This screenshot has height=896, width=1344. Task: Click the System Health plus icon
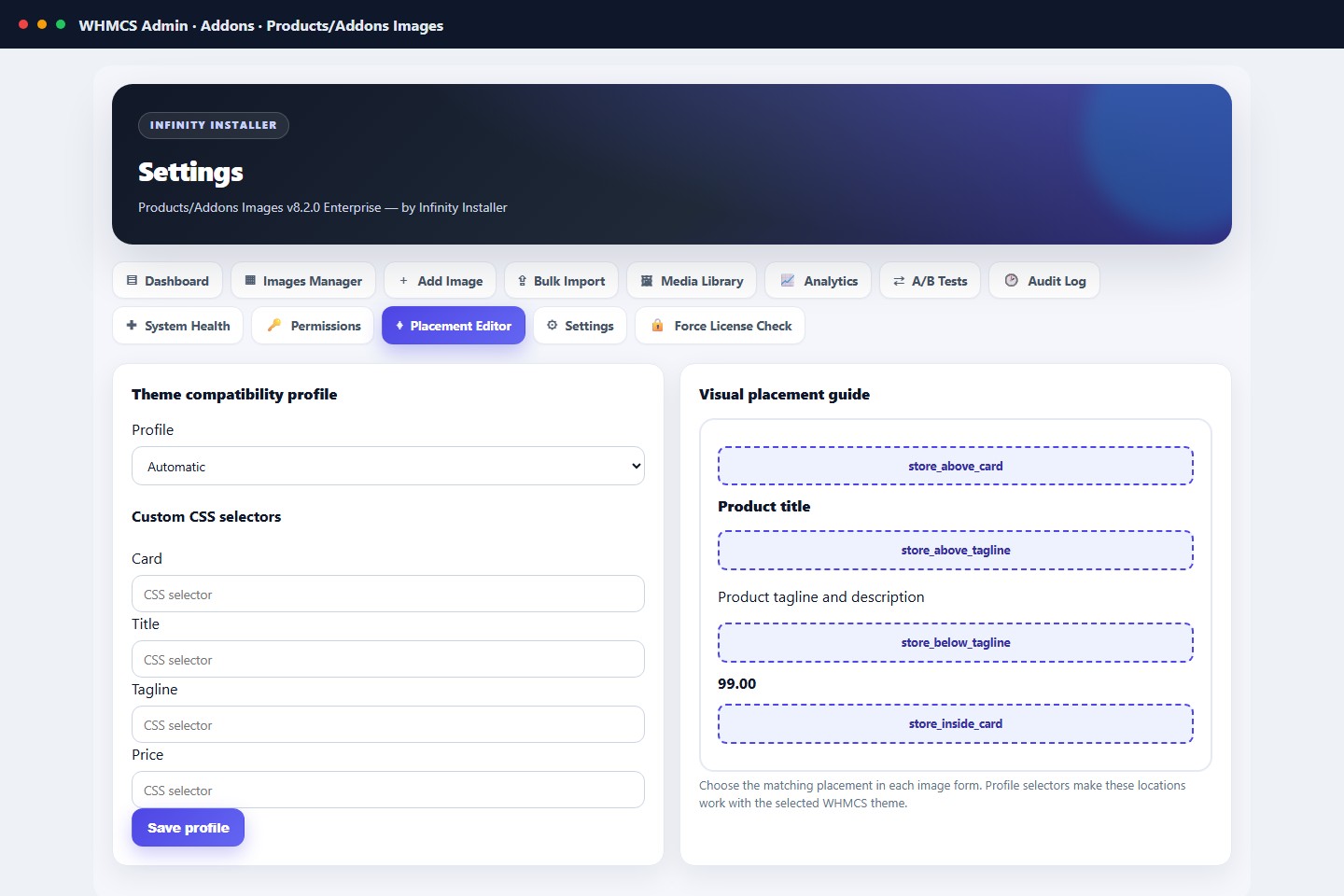click(132, 326)
